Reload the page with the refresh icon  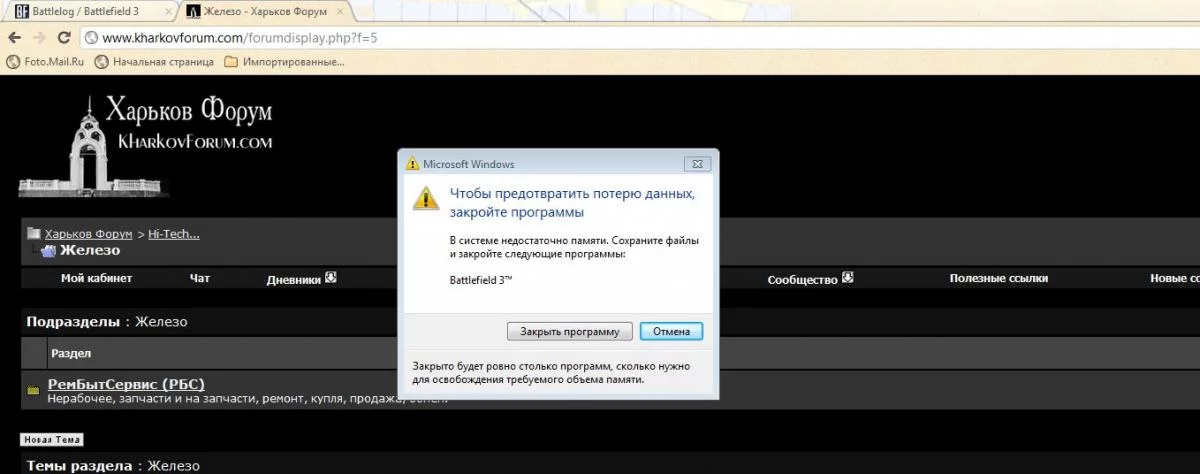[64, 38]
